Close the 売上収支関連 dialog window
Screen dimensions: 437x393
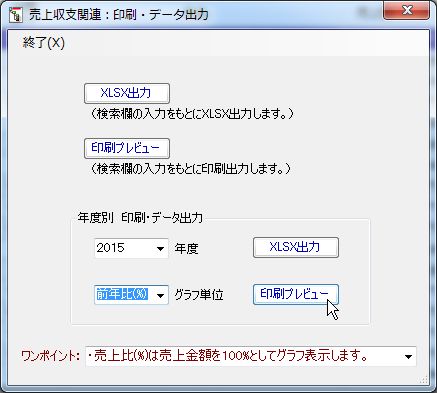tap(407, 11)
